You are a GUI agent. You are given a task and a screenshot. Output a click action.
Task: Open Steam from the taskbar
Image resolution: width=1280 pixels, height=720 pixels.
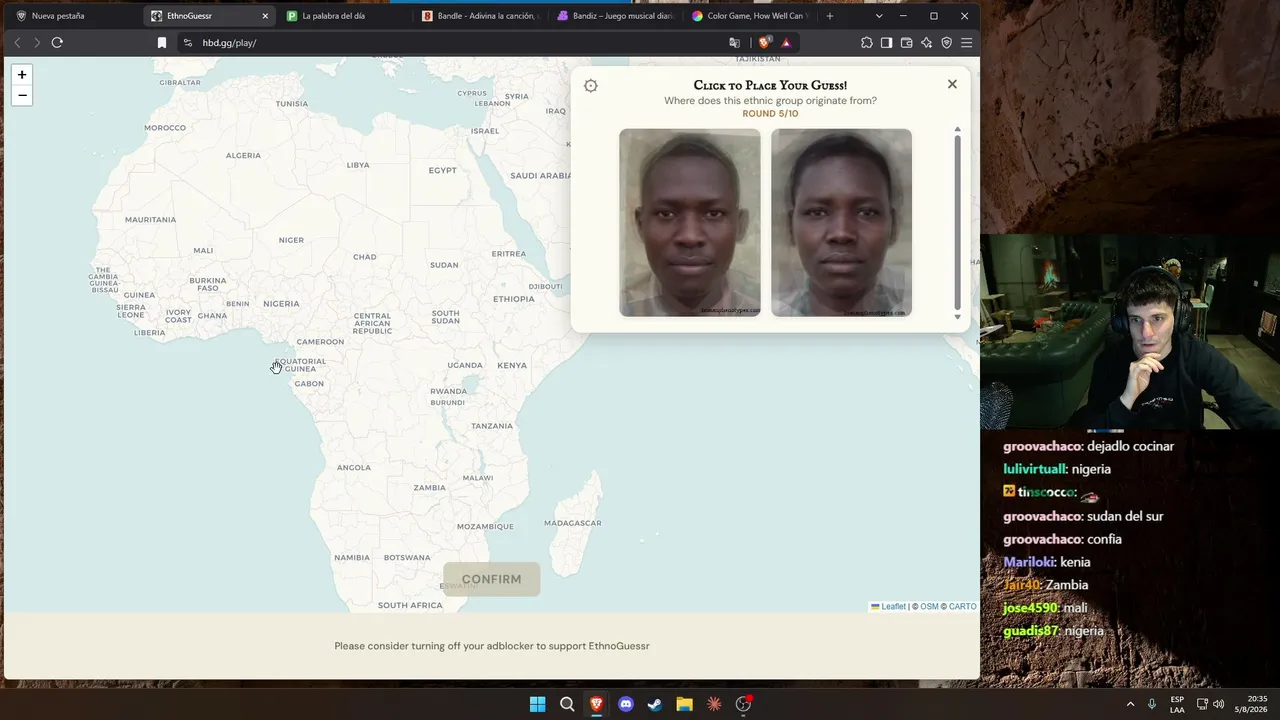[655, 704]
